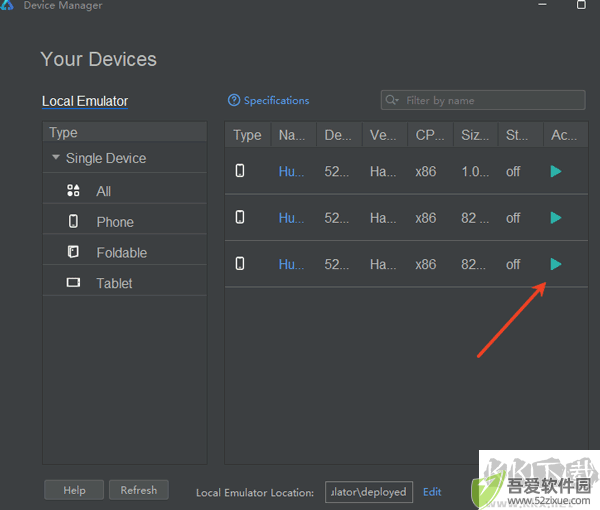The image size is (600, 510).
Task: Sort by the CP... column header
Action: tap(430, 135)
